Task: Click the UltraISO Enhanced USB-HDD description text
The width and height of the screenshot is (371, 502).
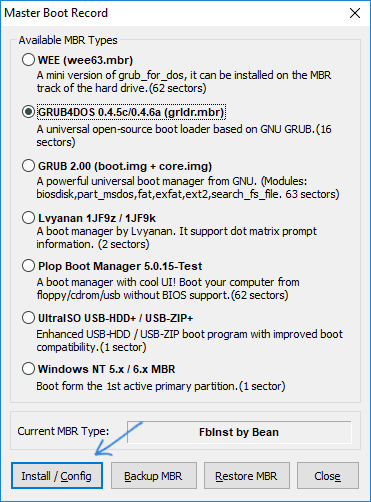Action: pyautogui.click(x=190, y=341)
